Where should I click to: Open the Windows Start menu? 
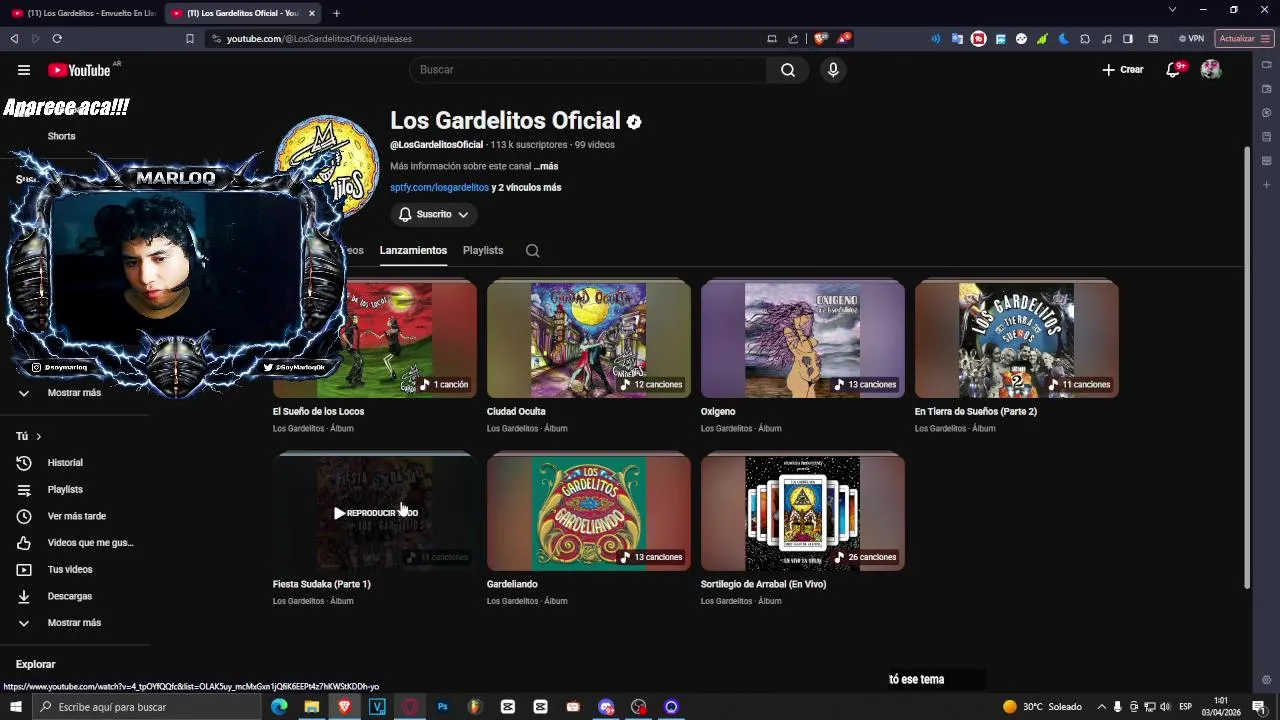point(15,707)
